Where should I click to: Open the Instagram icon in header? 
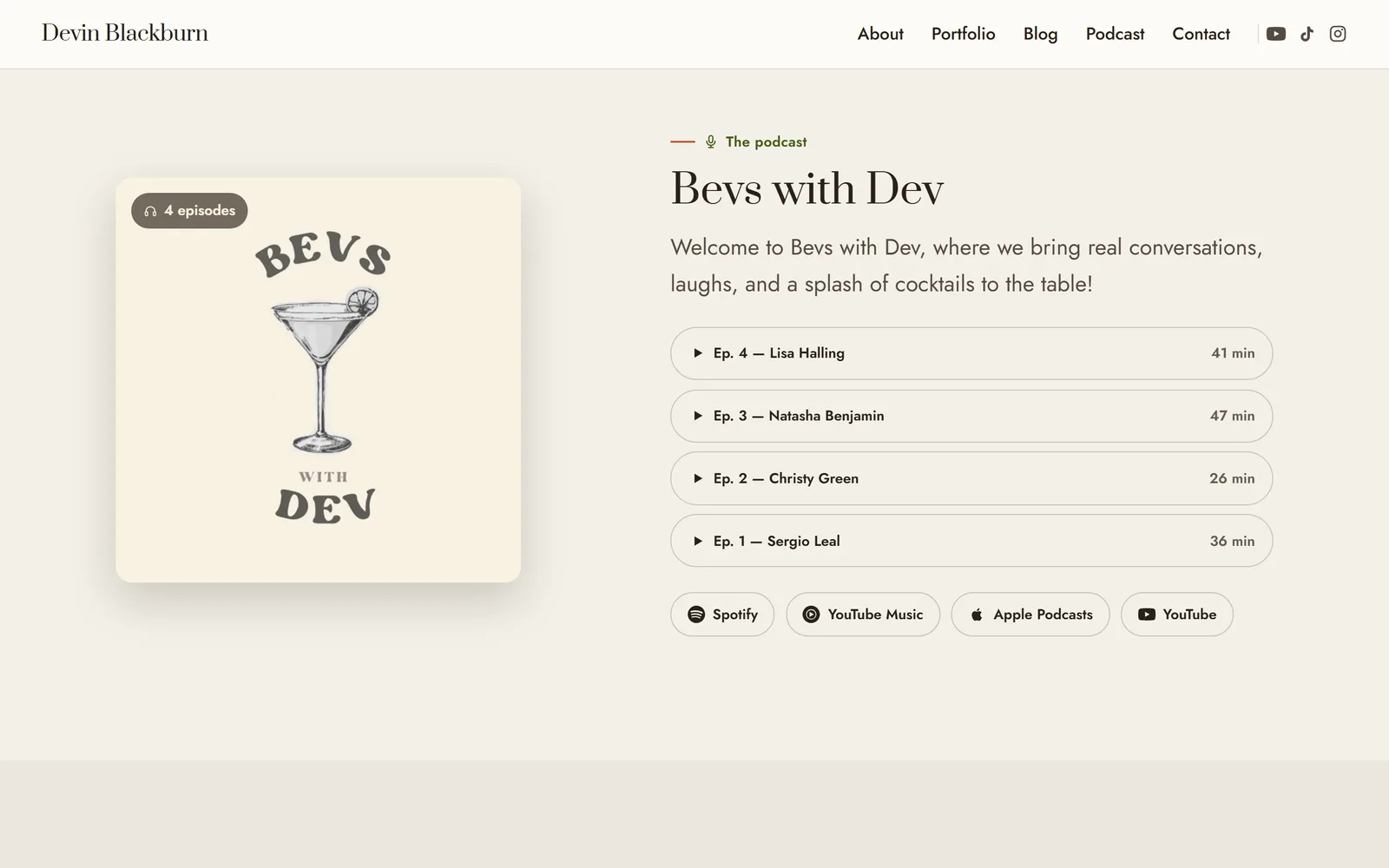[x=1338, y=34]
